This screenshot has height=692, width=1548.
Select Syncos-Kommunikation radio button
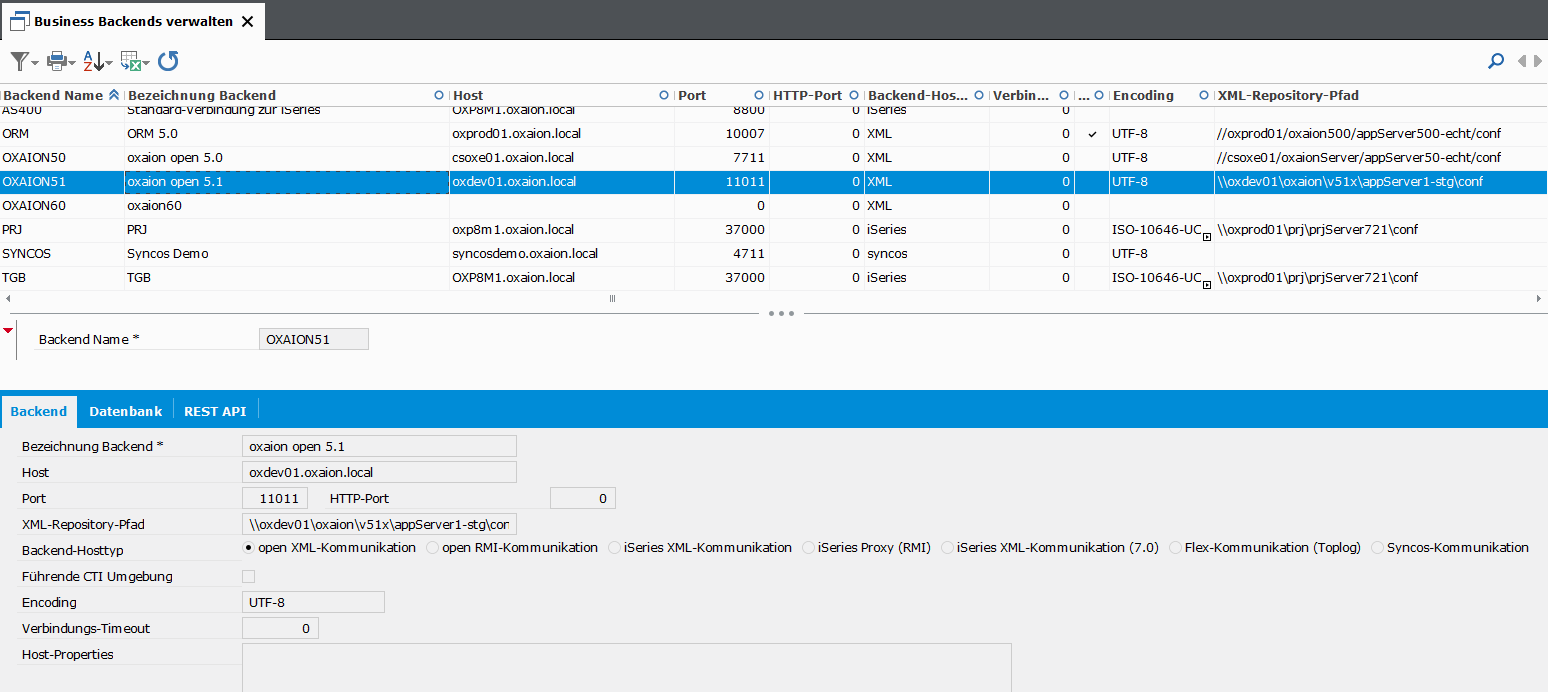1378,547
